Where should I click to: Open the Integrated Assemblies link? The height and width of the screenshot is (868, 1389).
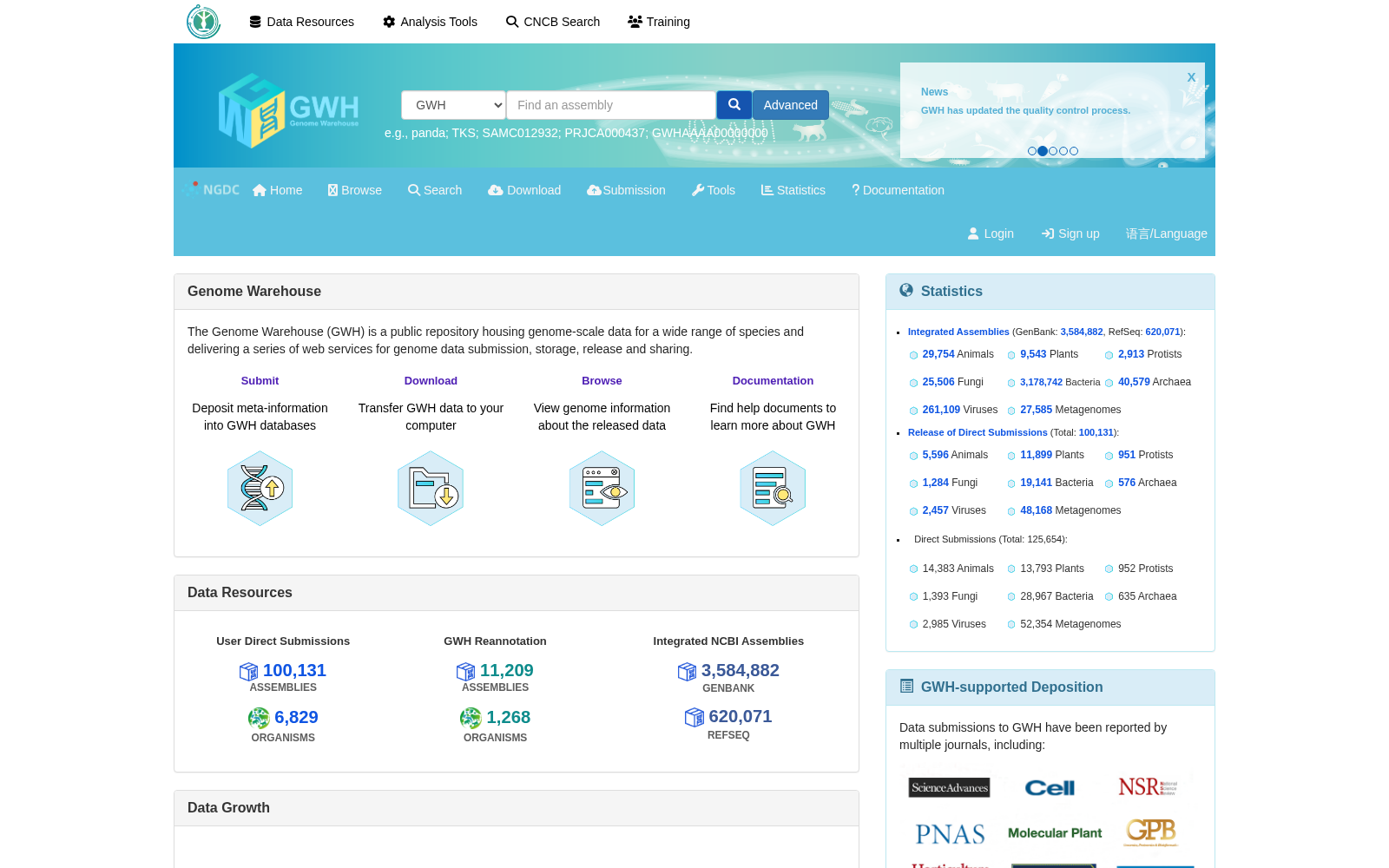(x=958, y=332)
